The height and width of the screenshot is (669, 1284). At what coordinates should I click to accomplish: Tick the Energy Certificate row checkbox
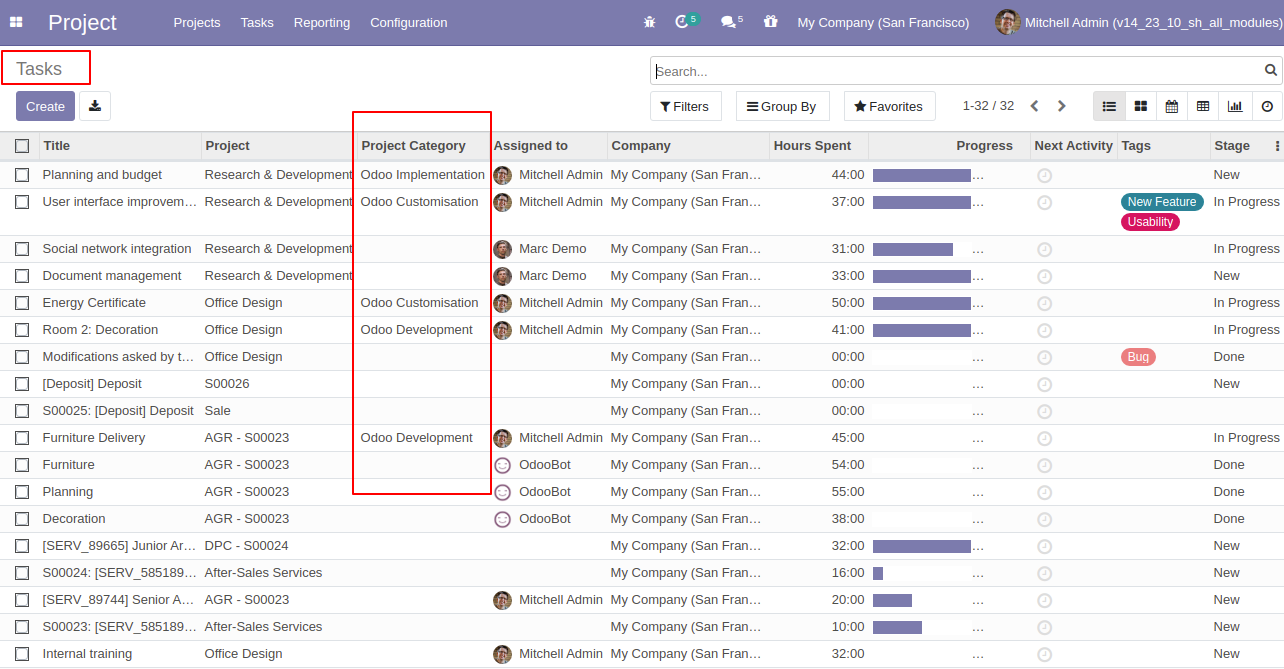click(x=22, y=303)
